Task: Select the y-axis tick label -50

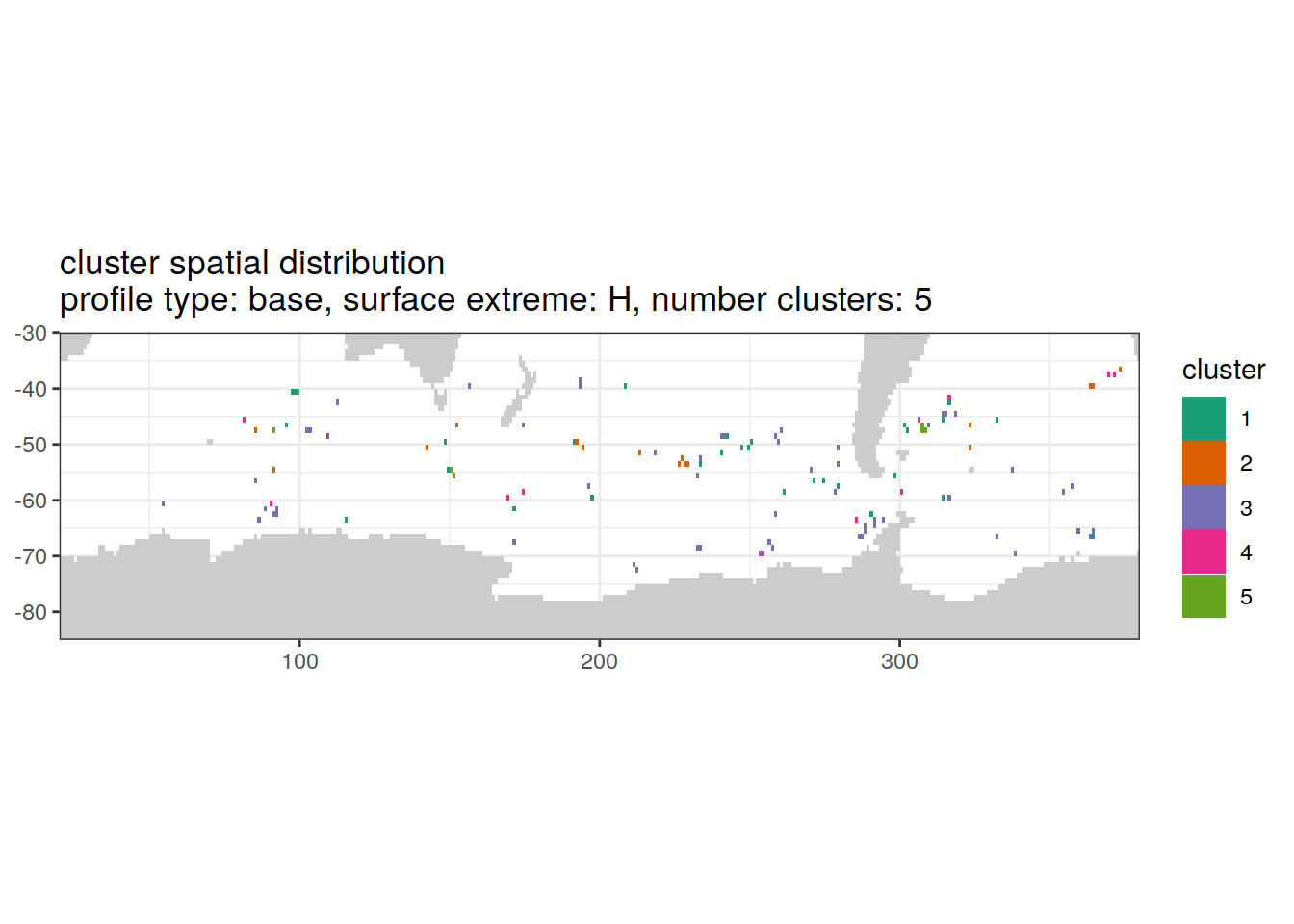Action: pyautogui.click(x=31, y=445)
